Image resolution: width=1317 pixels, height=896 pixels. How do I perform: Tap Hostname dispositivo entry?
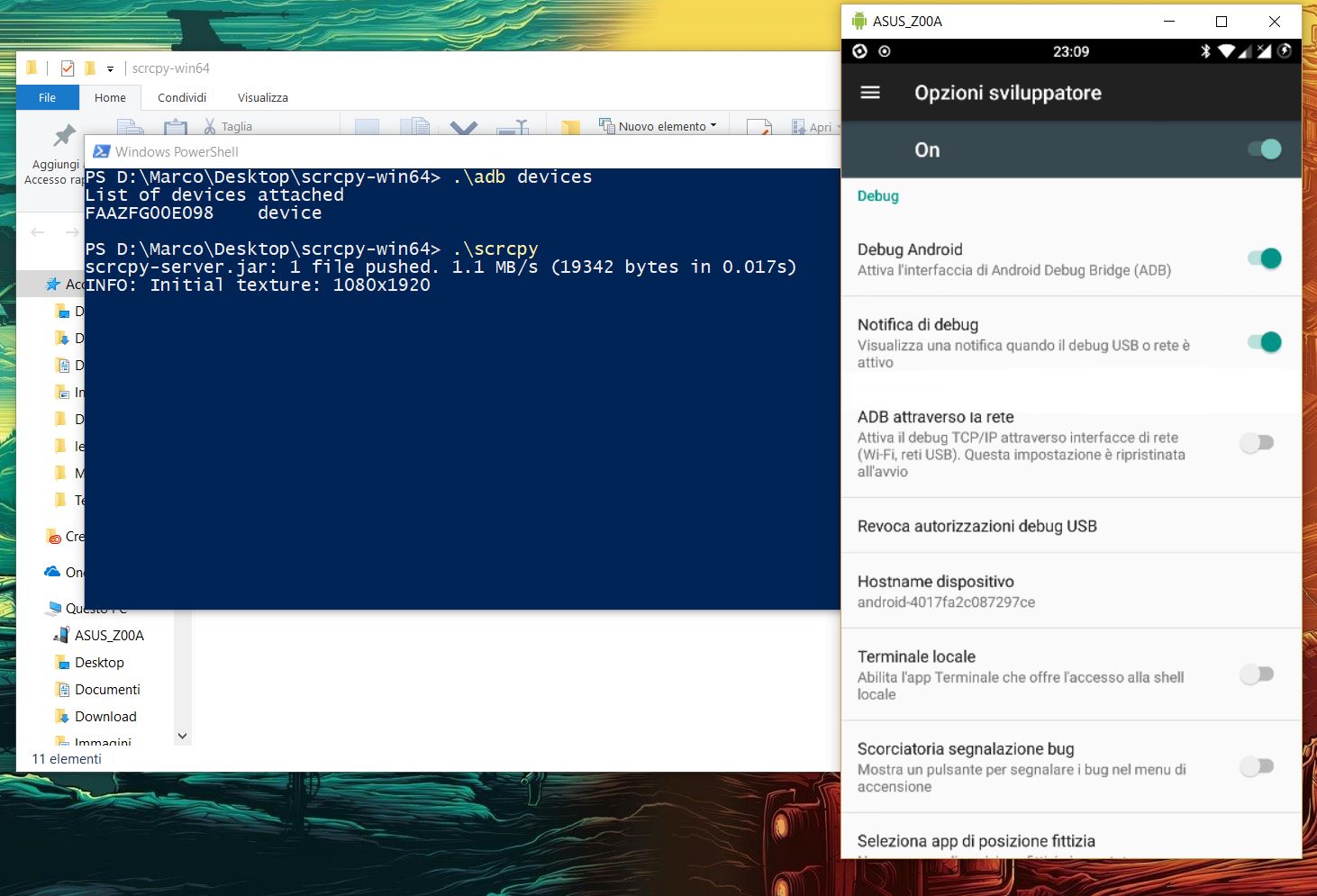(1071, 591)
